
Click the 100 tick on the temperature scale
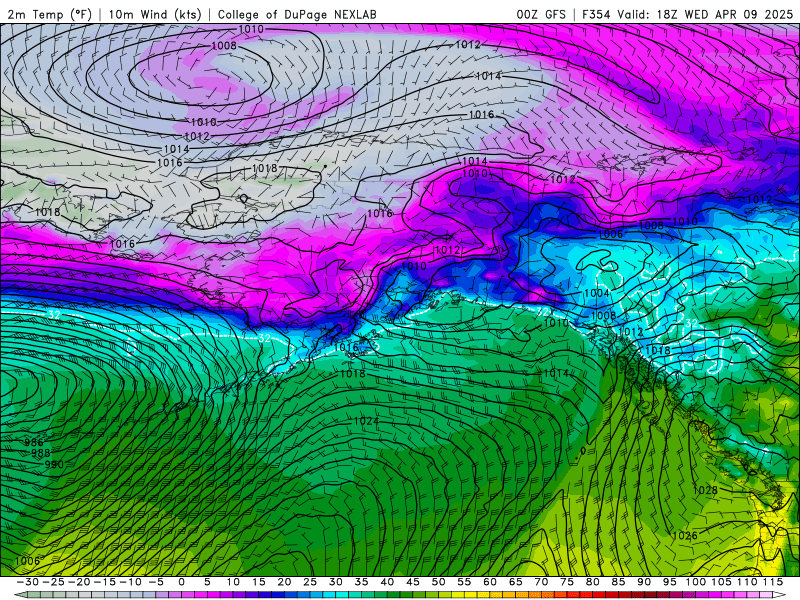(x=695, y=582)
